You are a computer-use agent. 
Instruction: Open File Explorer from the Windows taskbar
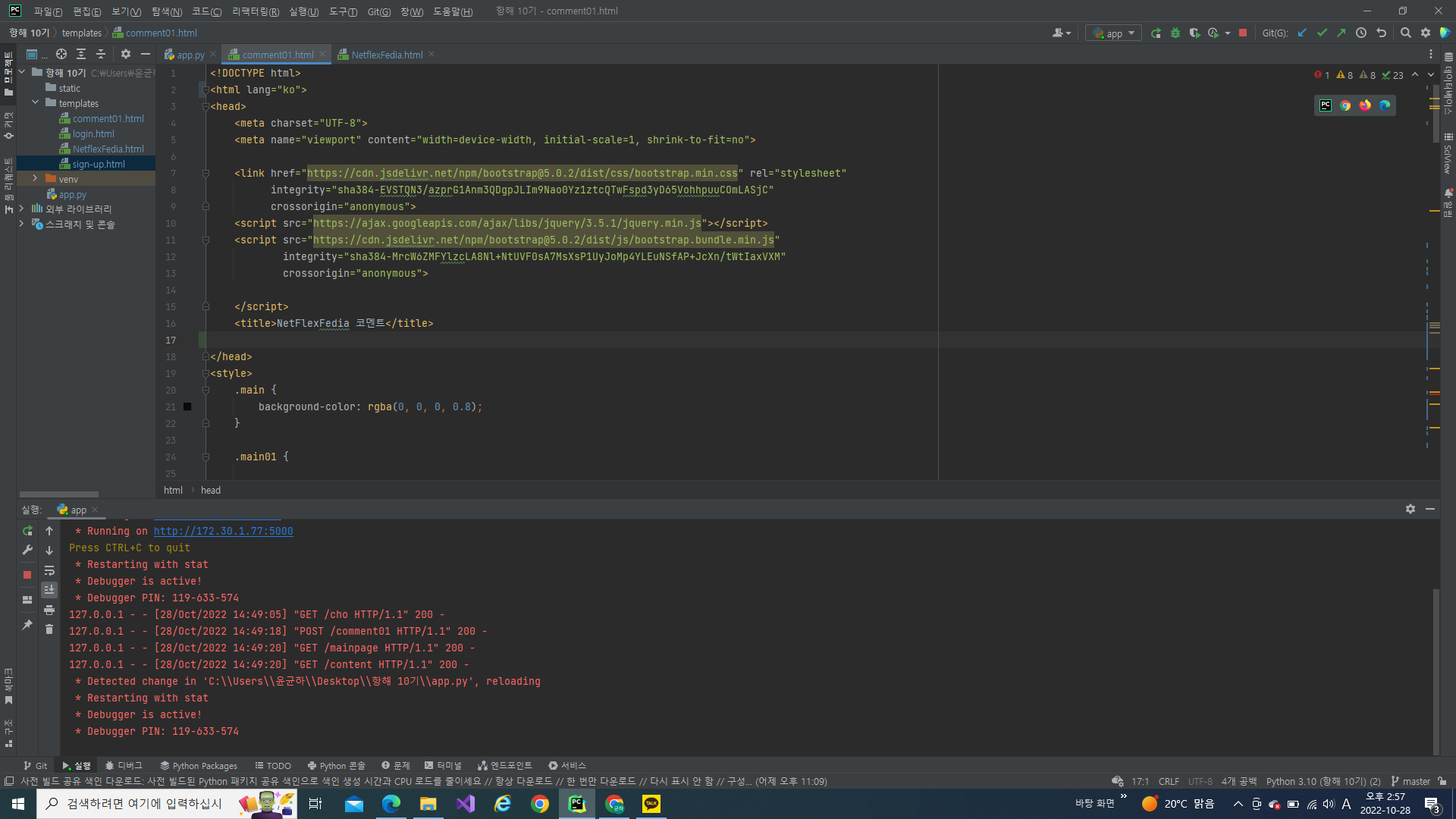[x=428, y=804]
